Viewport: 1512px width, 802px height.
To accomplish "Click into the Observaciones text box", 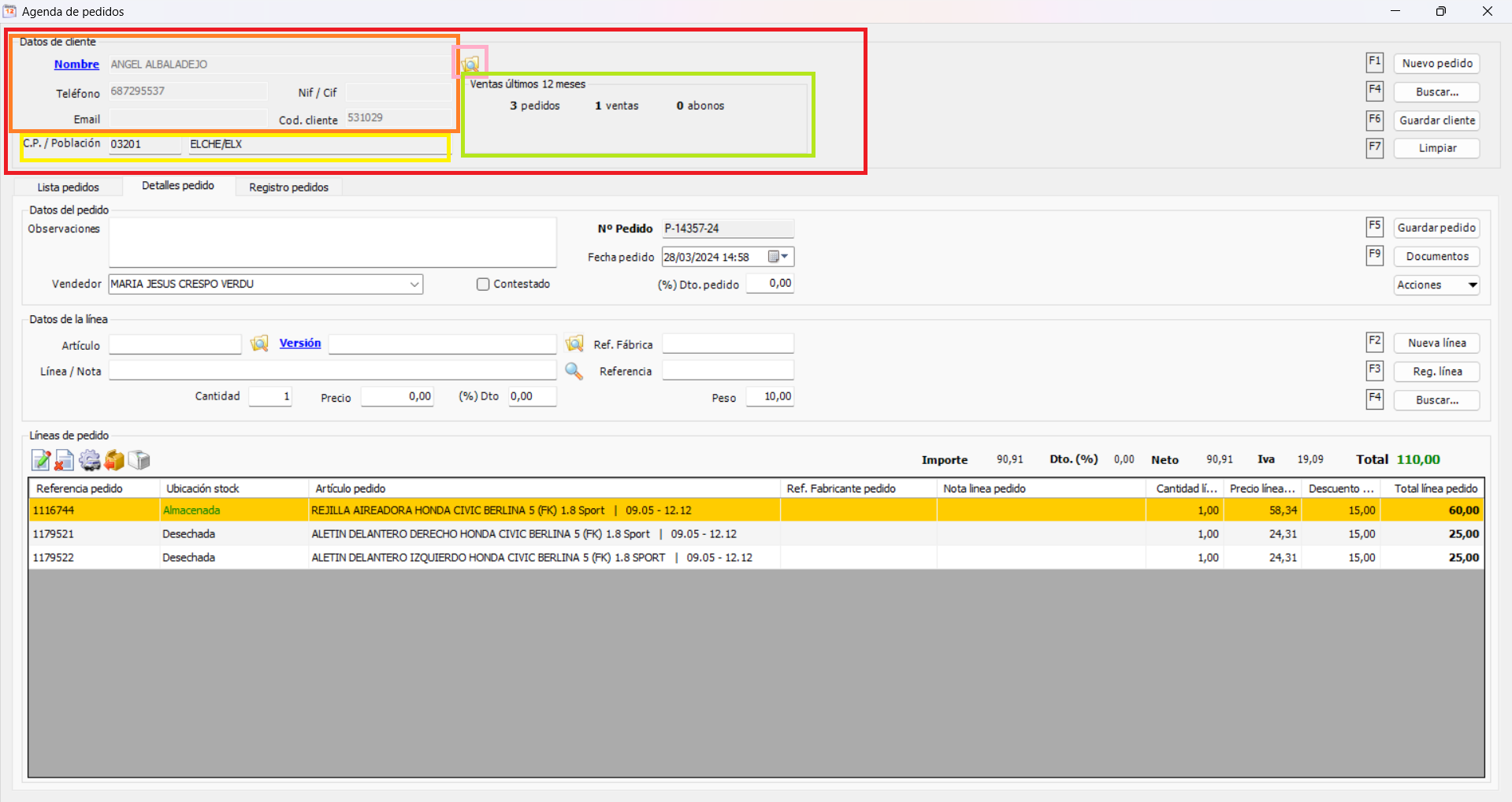I will pos(332,243).
